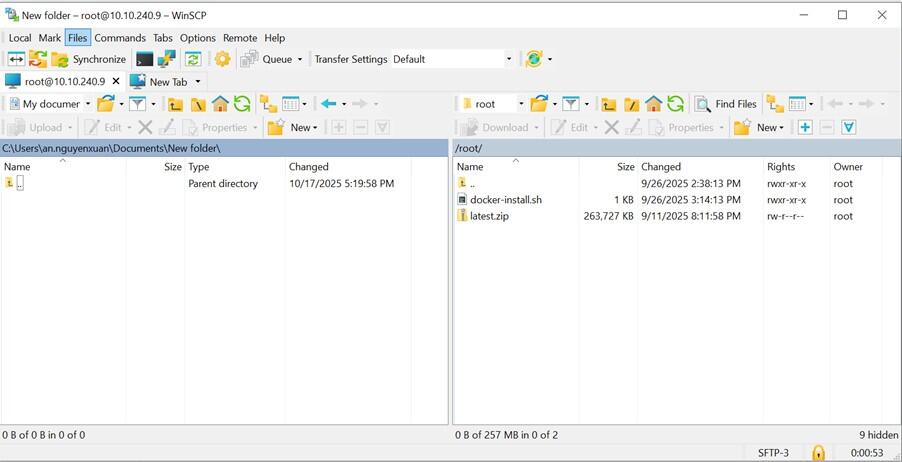Click the remote panel New button
The image size is (902, 462).
coord(759,127)
